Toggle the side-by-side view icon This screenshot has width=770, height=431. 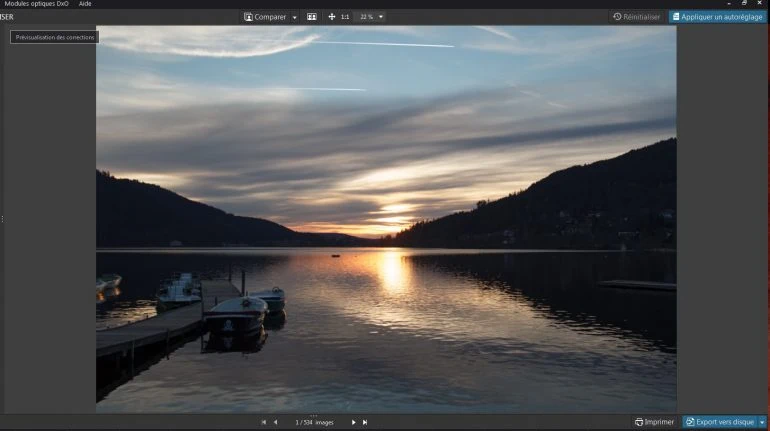(x=312, y=17)
